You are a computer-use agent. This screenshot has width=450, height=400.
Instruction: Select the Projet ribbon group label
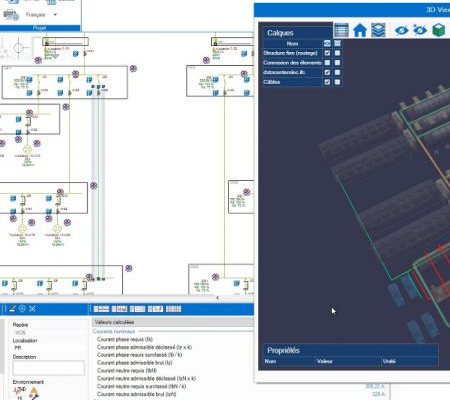40,28
